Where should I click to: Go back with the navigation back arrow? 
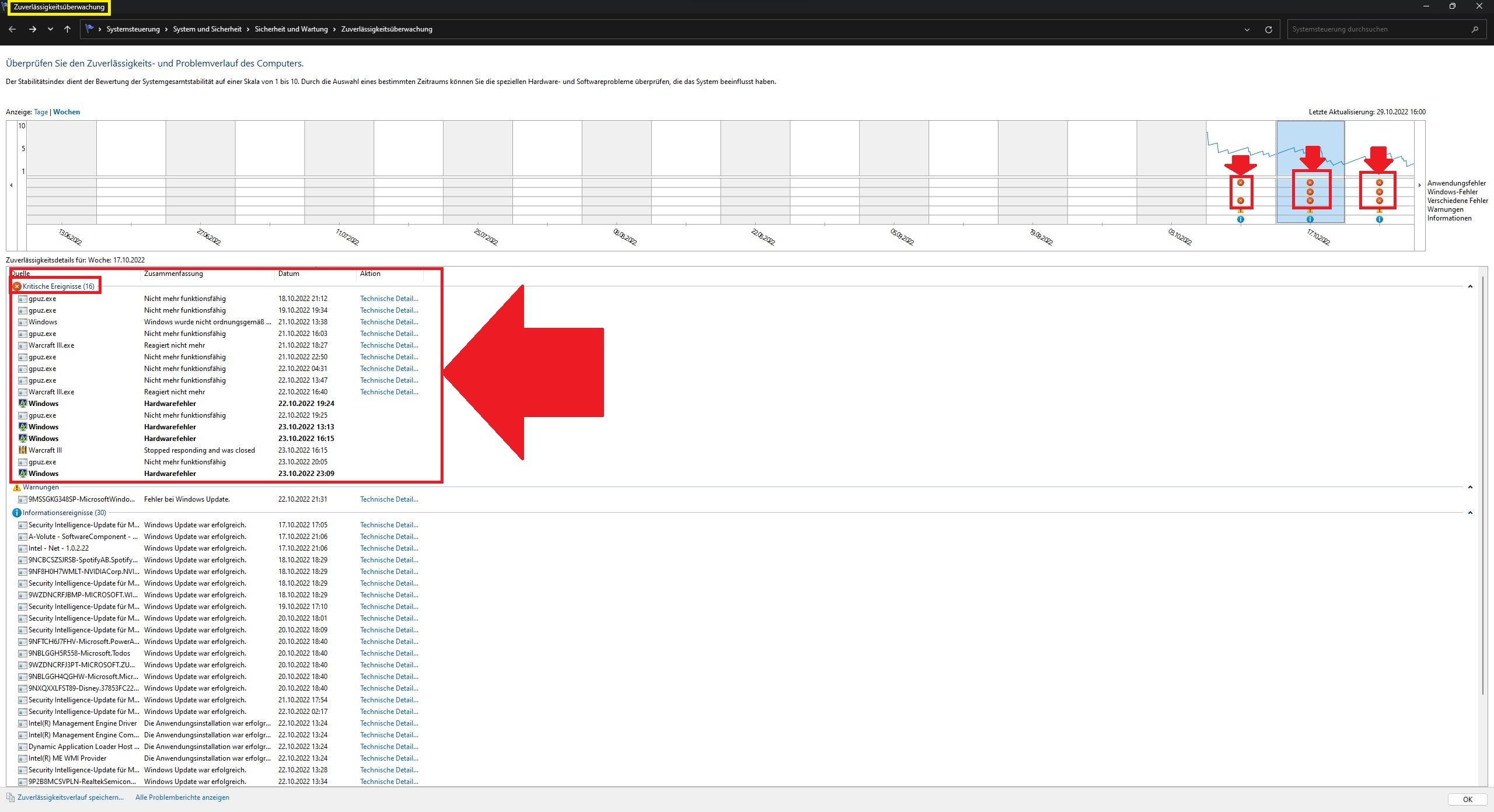tap(12, 29)
